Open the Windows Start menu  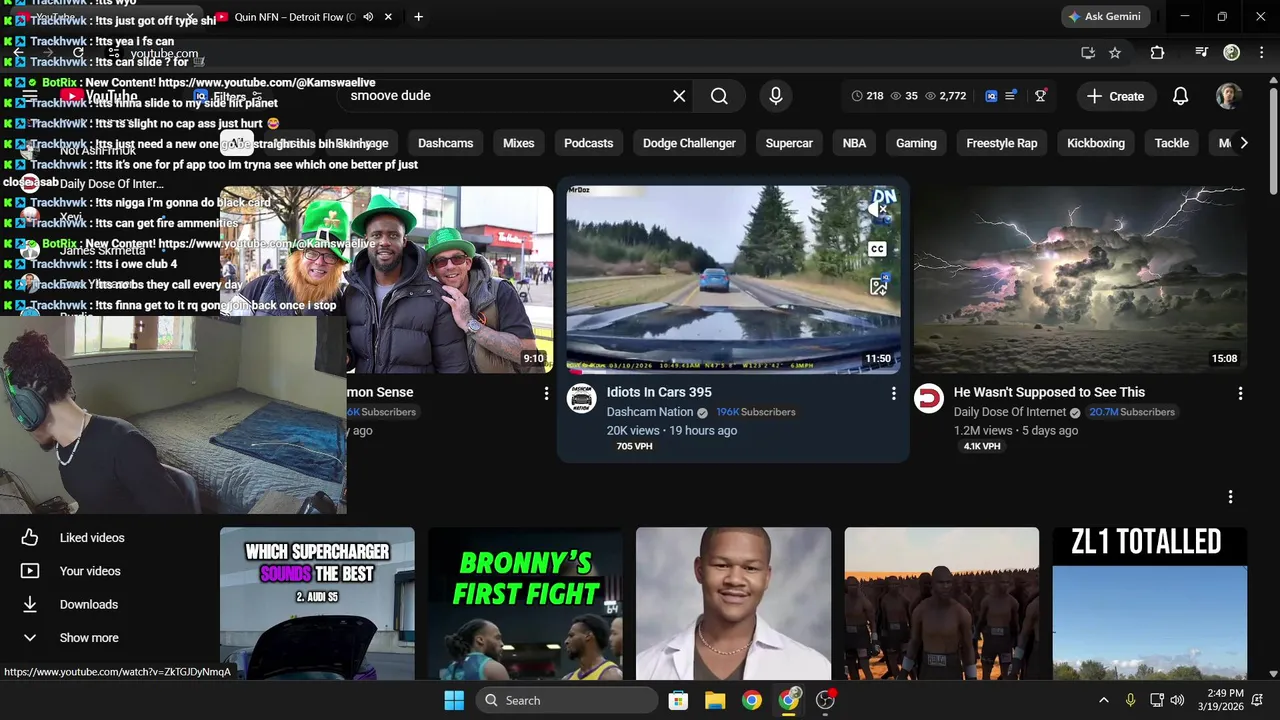454,700
